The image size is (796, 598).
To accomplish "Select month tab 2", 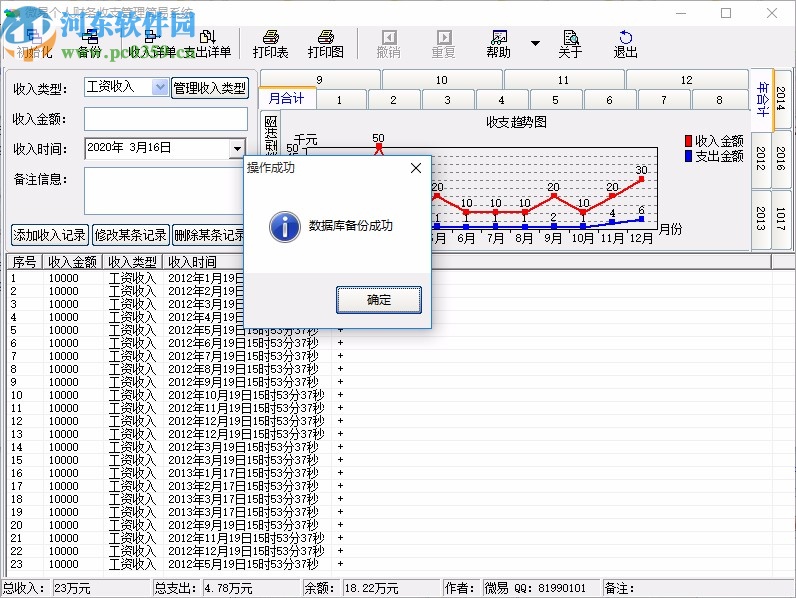I will [x=393, y=99].
